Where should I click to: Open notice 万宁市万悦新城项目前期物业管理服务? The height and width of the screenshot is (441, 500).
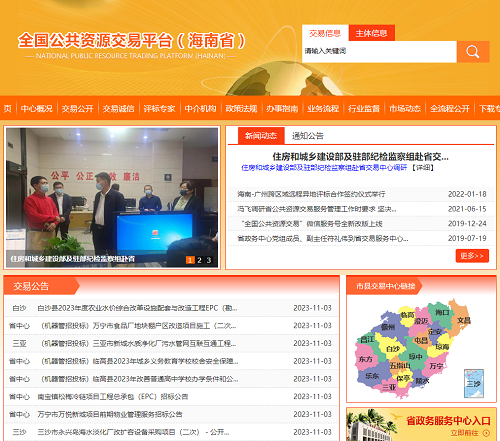pos(110,414)
